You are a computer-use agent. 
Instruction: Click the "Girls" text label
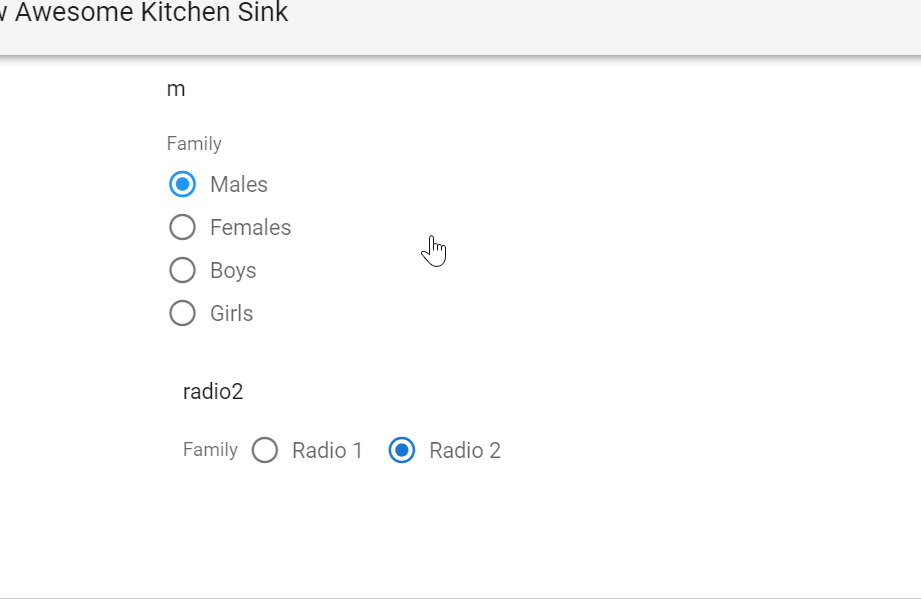tap(231, 313)
